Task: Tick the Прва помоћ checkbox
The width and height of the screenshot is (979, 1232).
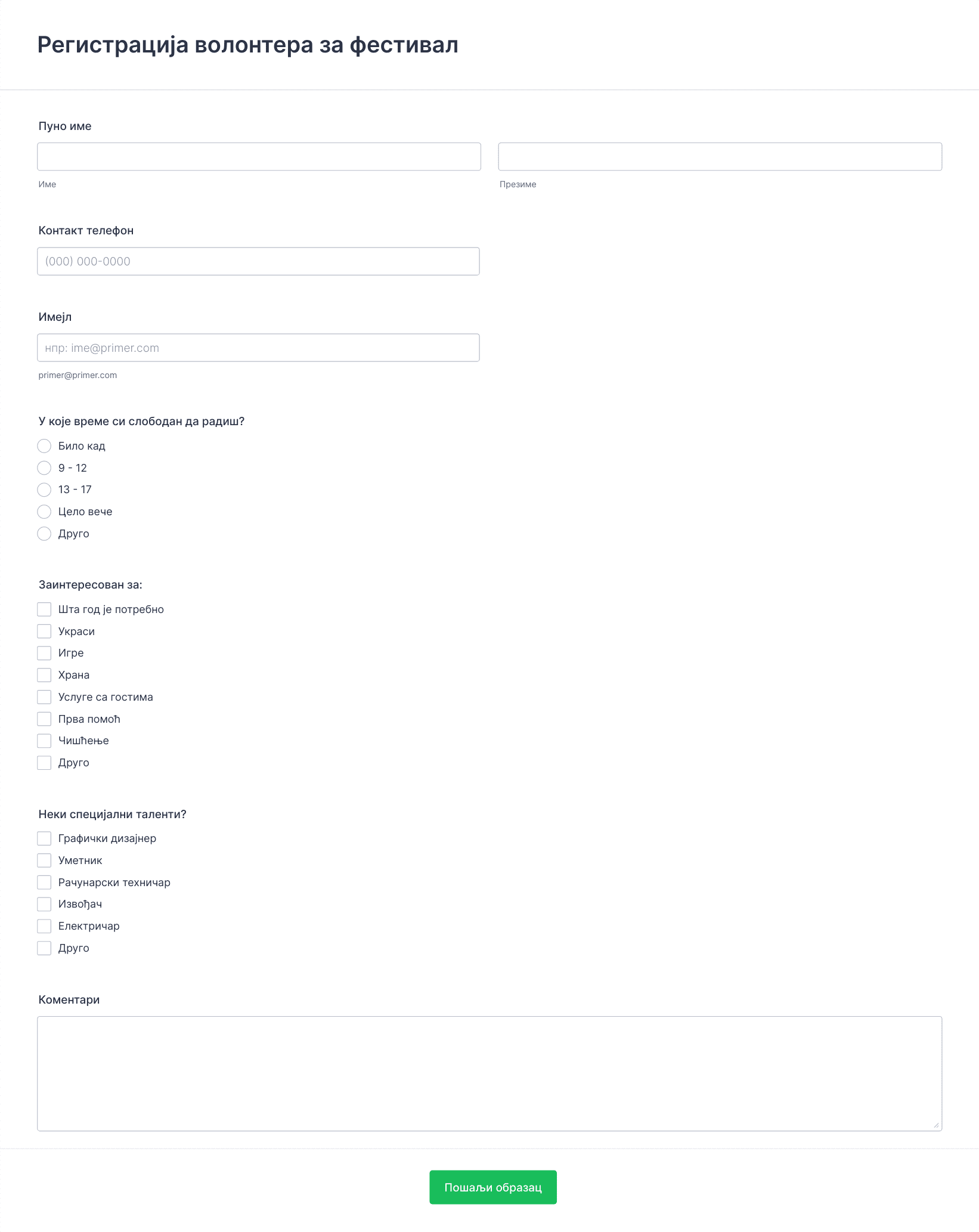Action: (x=44, y=719)
